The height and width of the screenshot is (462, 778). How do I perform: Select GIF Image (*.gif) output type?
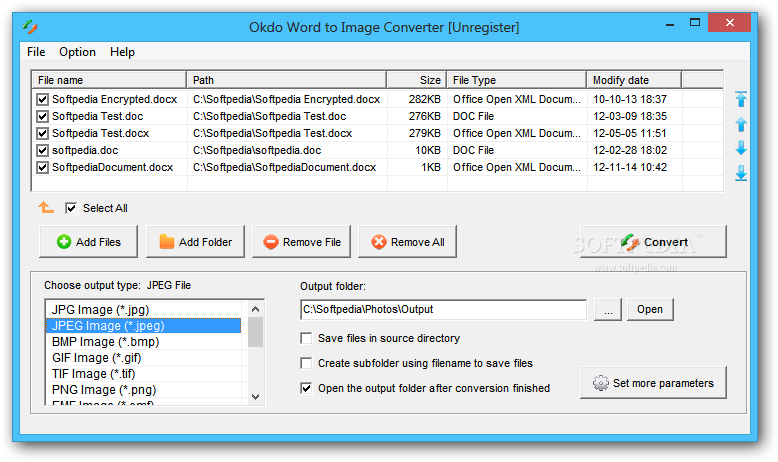click(x=144, y=358)
